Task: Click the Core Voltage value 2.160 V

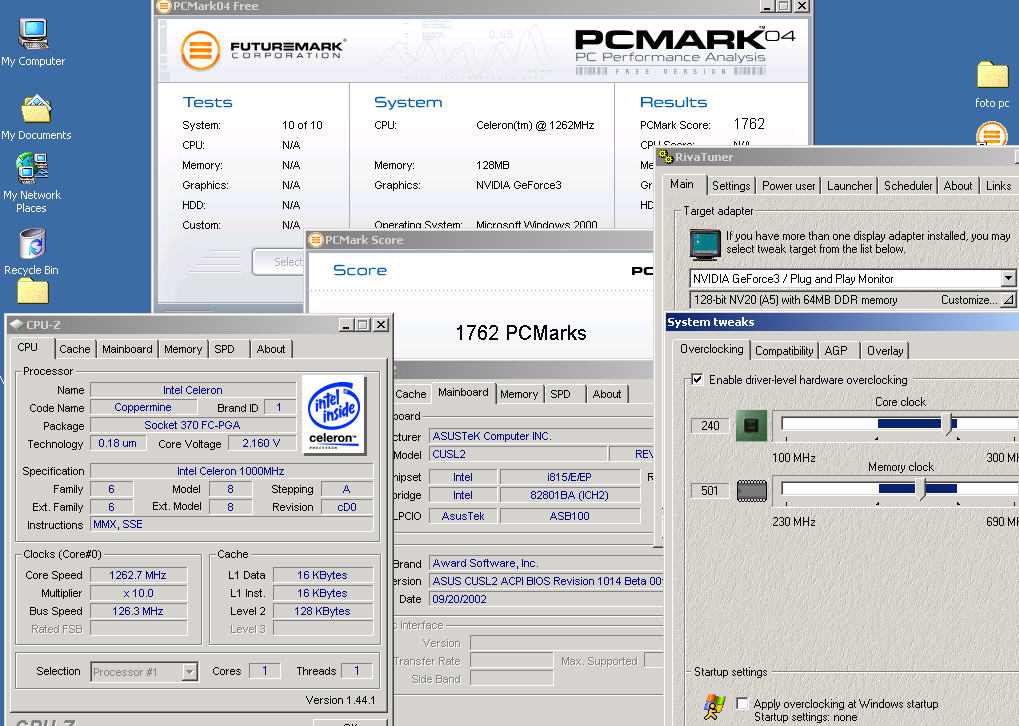Action: pos(261,443)
